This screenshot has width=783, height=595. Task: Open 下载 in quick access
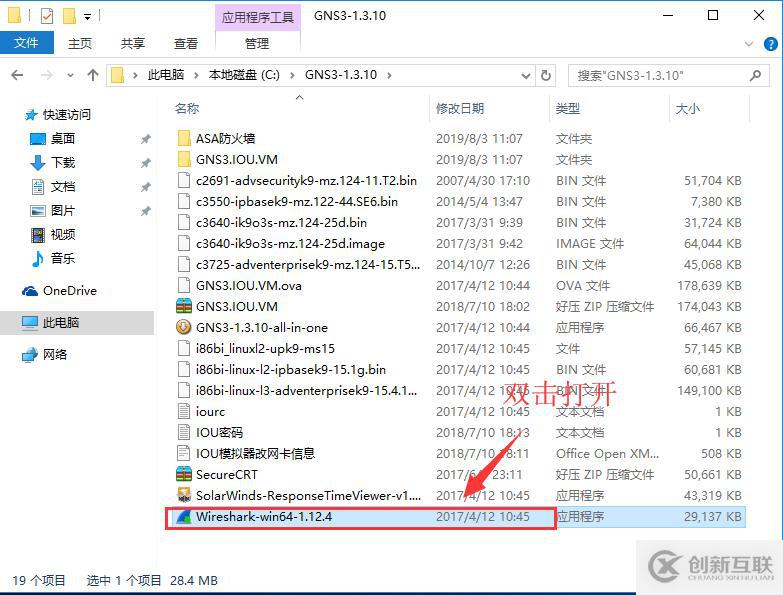point(62,162)
